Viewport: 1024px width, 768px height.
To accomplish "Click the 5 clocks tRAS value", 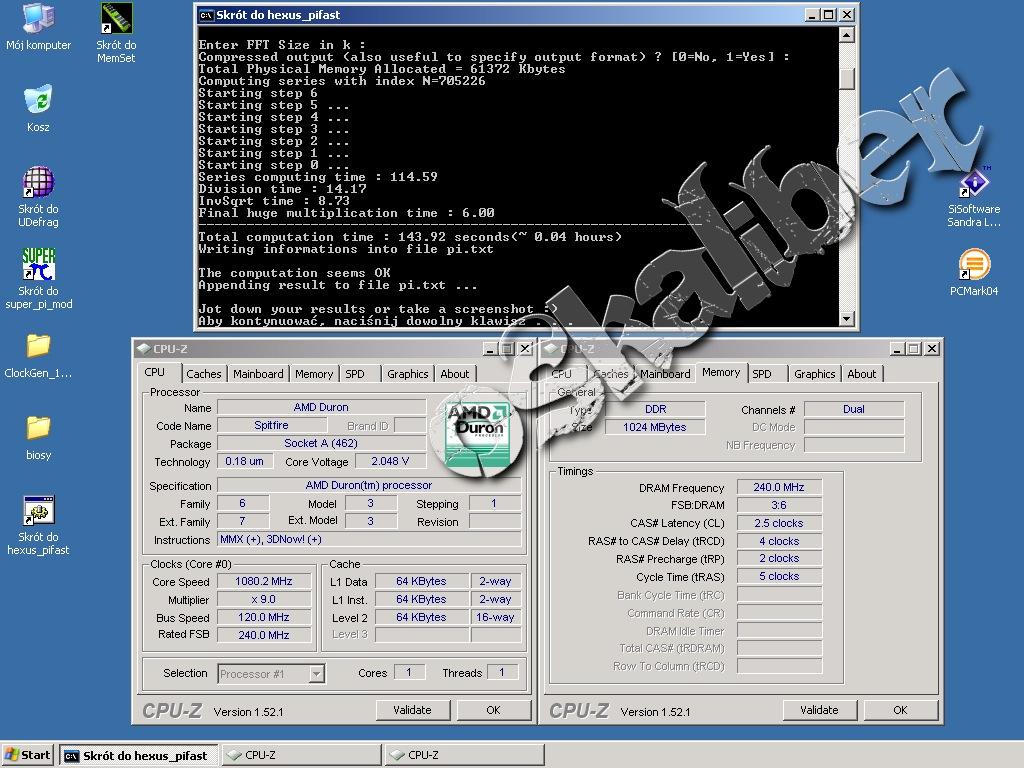I will click(x=779, y=576).
